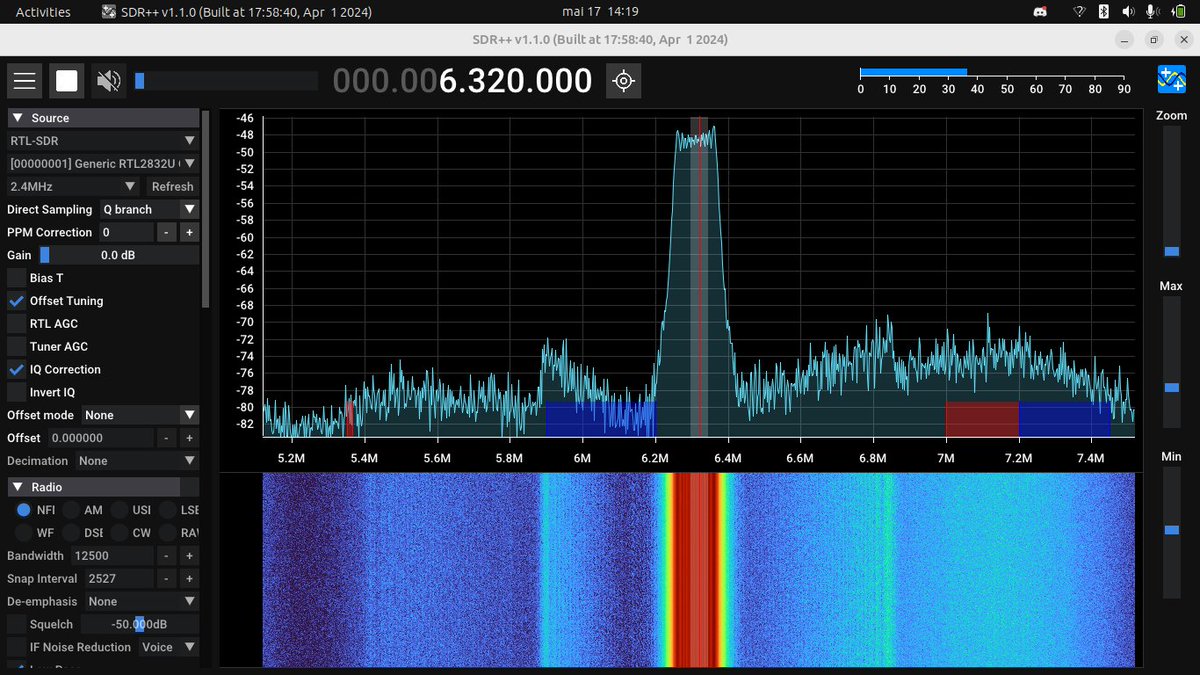
Task: Disable IQ Correction checkbox
Action: point(17,369)
